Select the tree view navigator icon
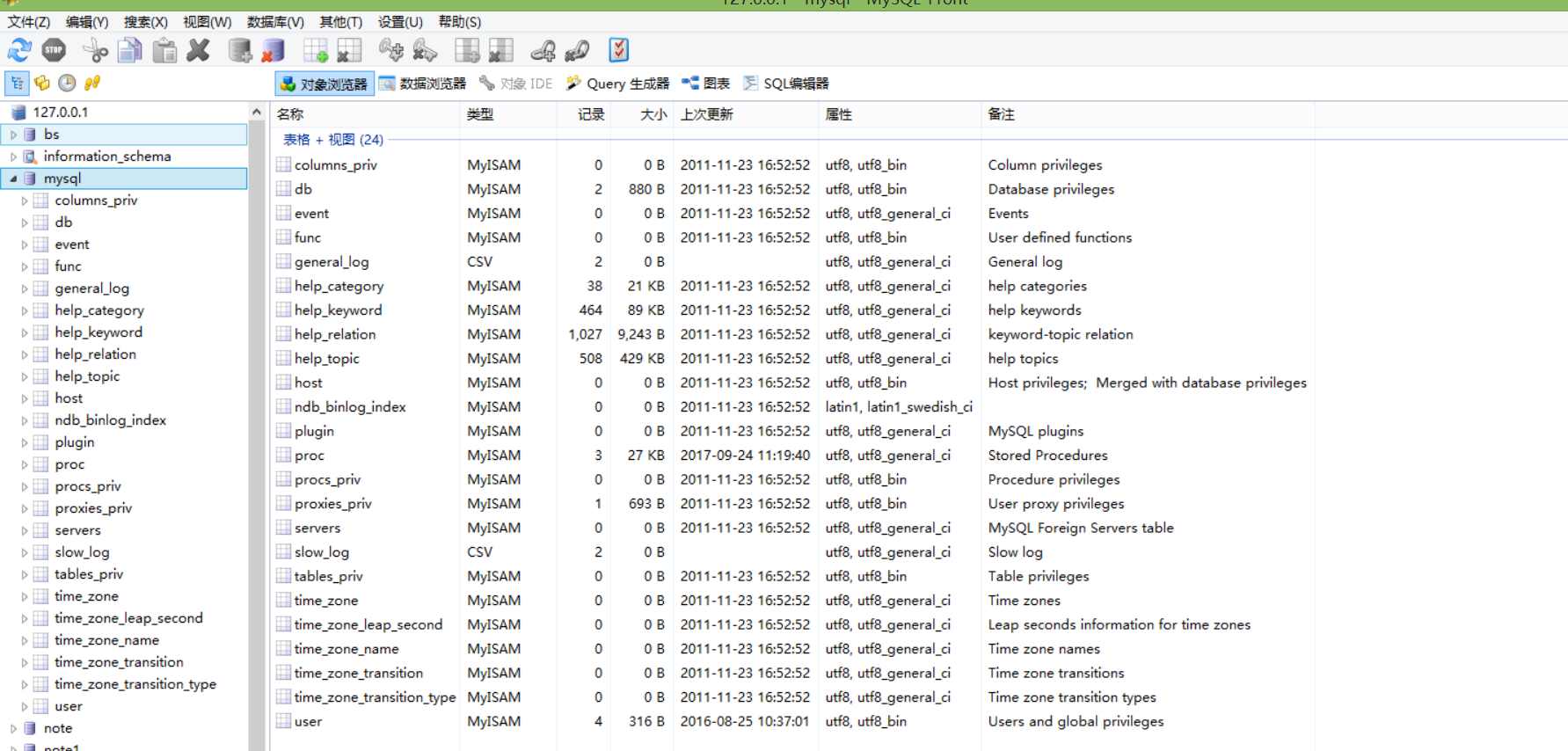The image size is (1568, 751). click(17, 83)
